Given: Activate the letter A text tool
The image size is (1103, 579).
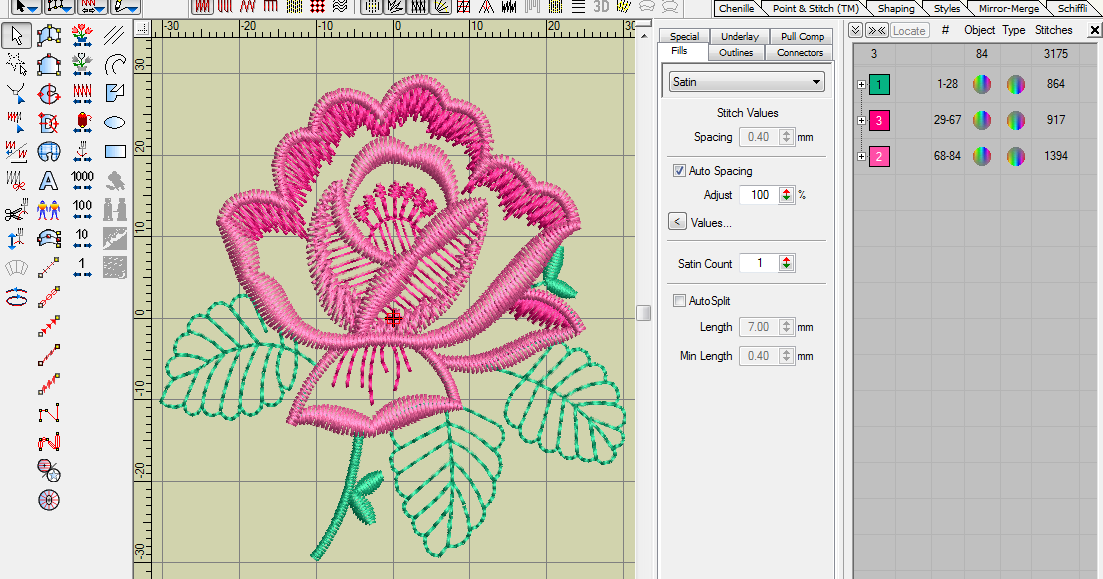Looking at the screenshot, I should (49, 181).
